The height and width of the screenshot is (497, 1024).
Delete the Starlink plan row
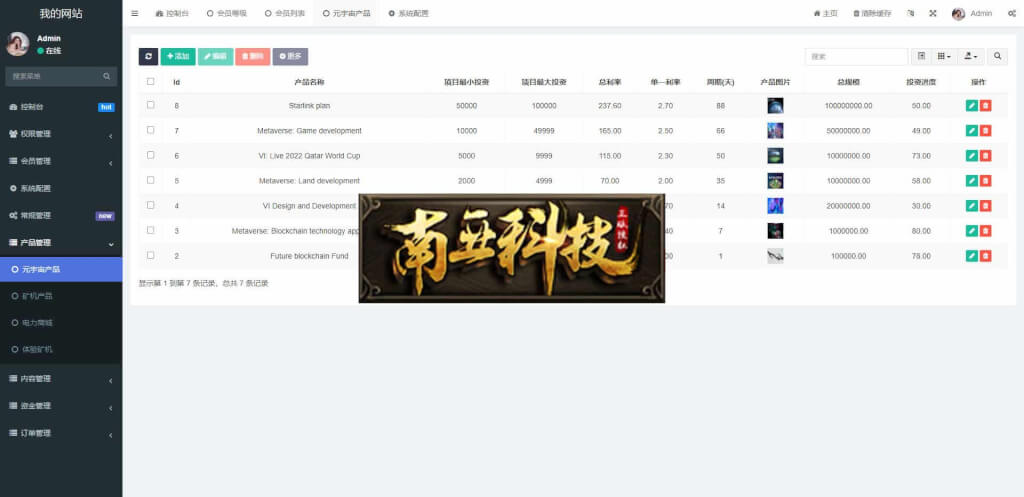pos(985,106)
